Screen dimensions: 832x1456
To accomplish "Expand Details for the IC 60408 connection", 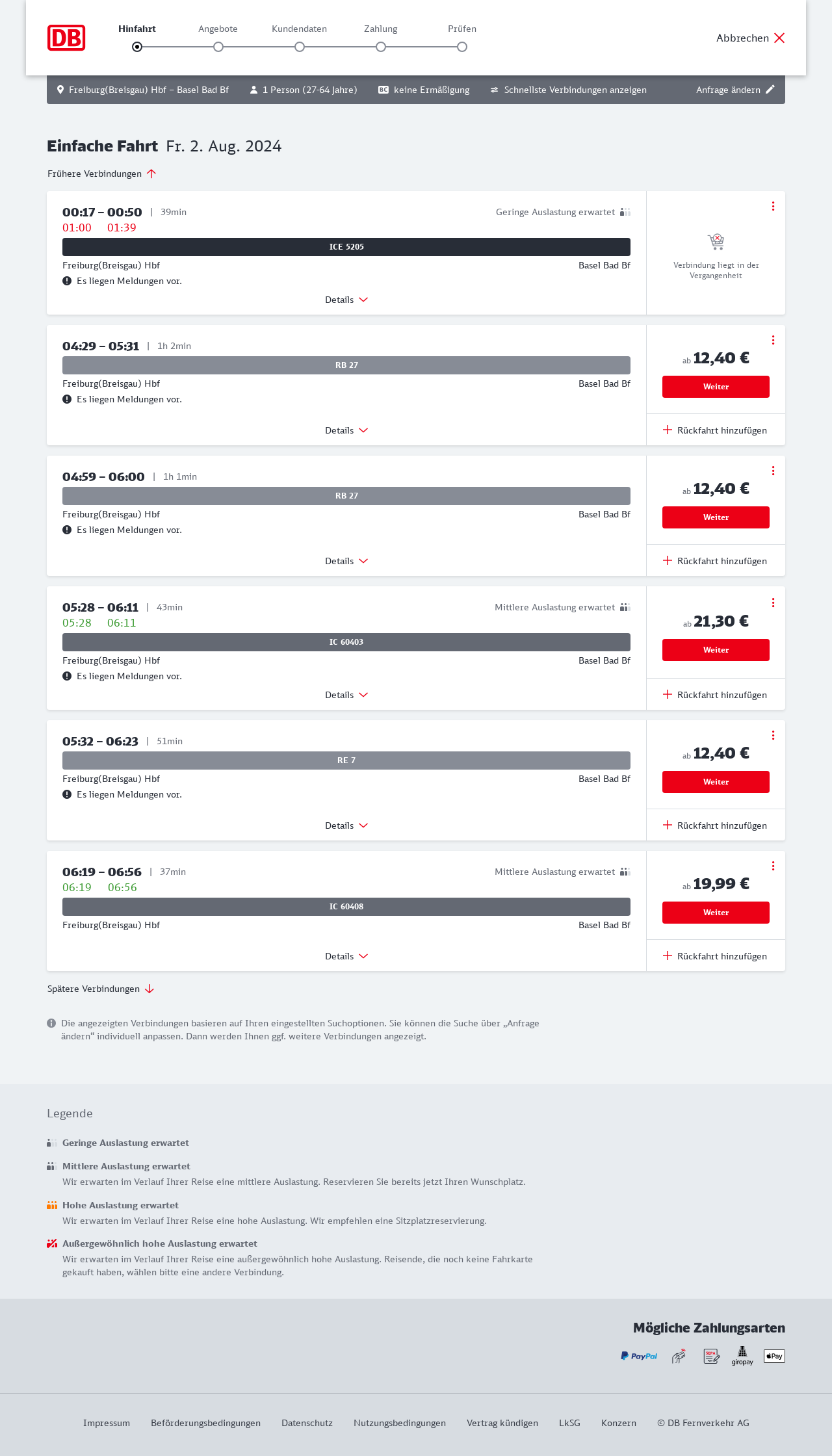I will (x=346, y=956).
